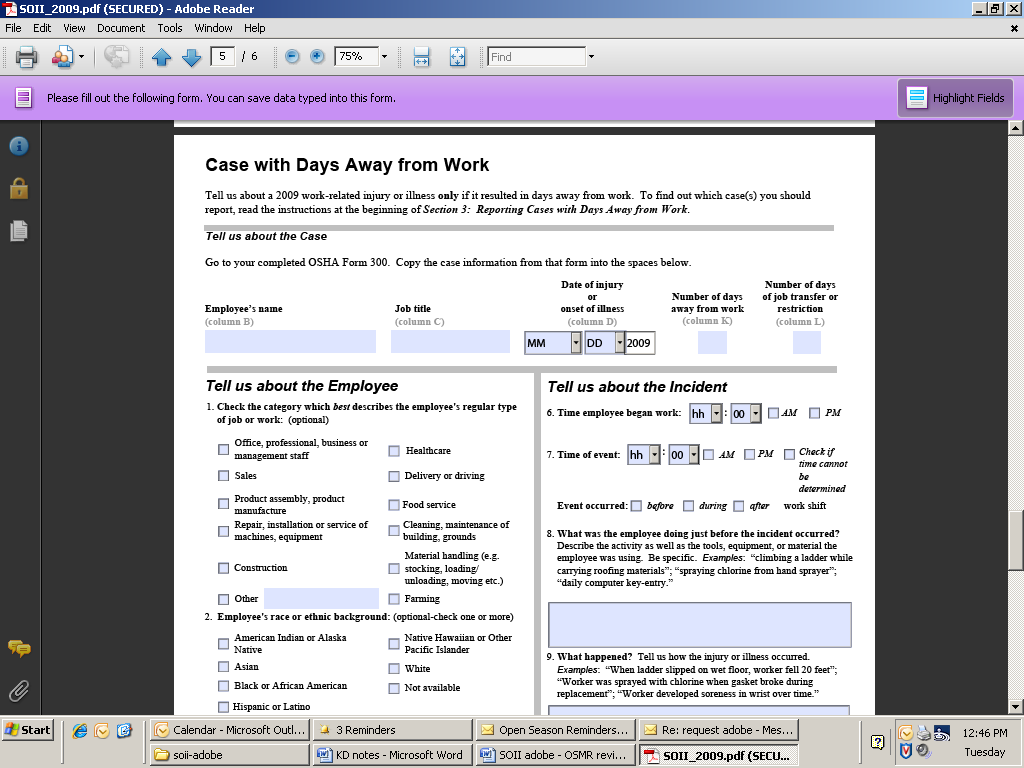Click the Highlight Fields button
1024x768 pixels.
956,98
